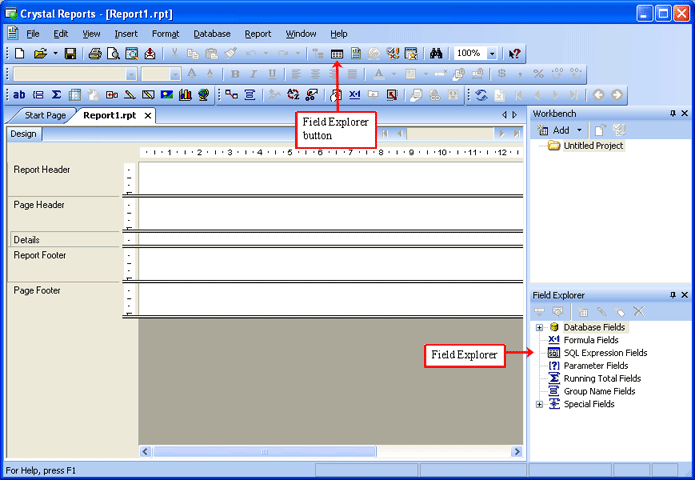Click the Design view tab
Image resolution: width=695 pixels, height=480 pixels.
[x=23, y=134]
